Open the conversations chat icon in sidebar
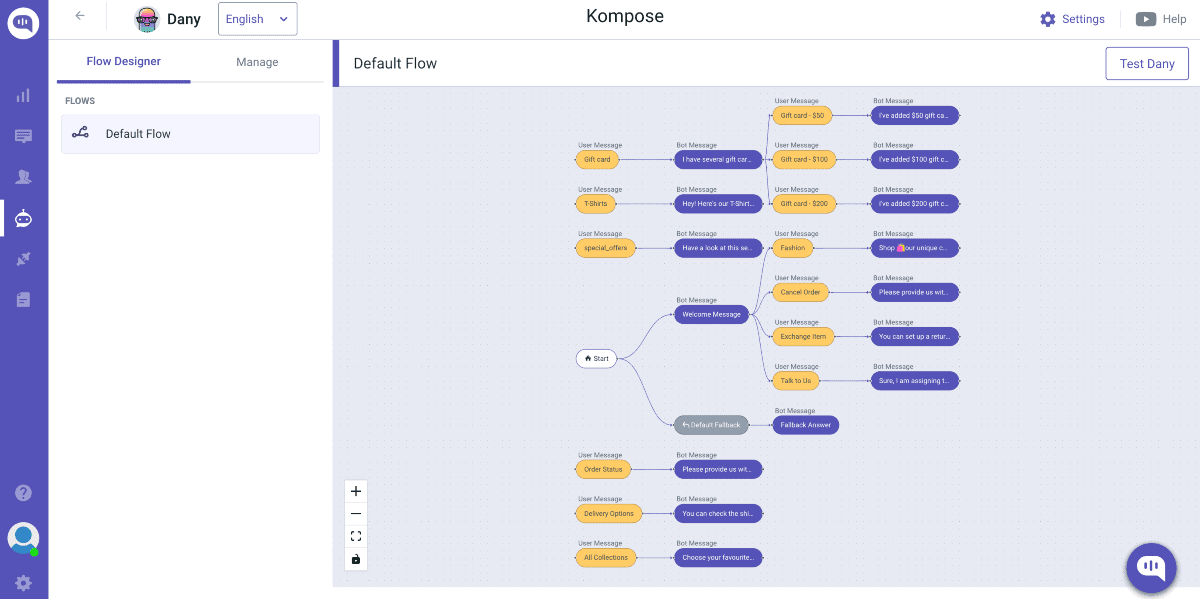 [23, 136]
